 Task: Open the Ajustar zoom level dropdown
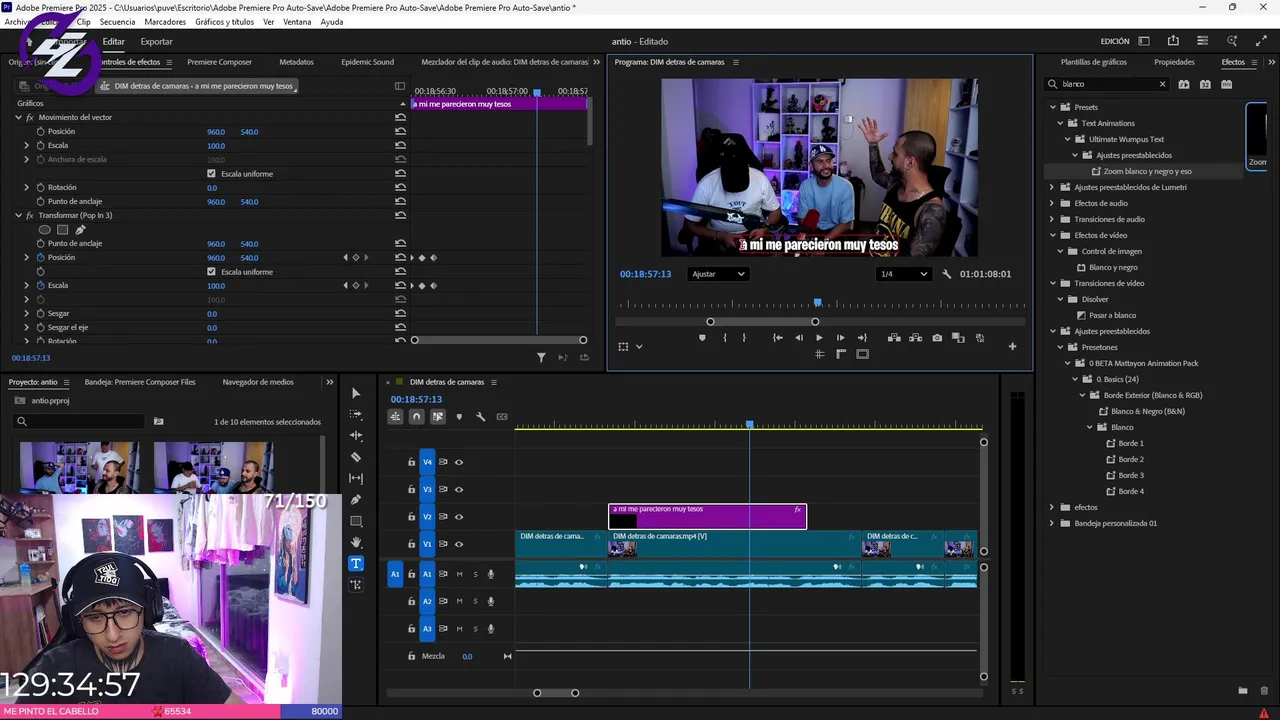pos(718,274)
